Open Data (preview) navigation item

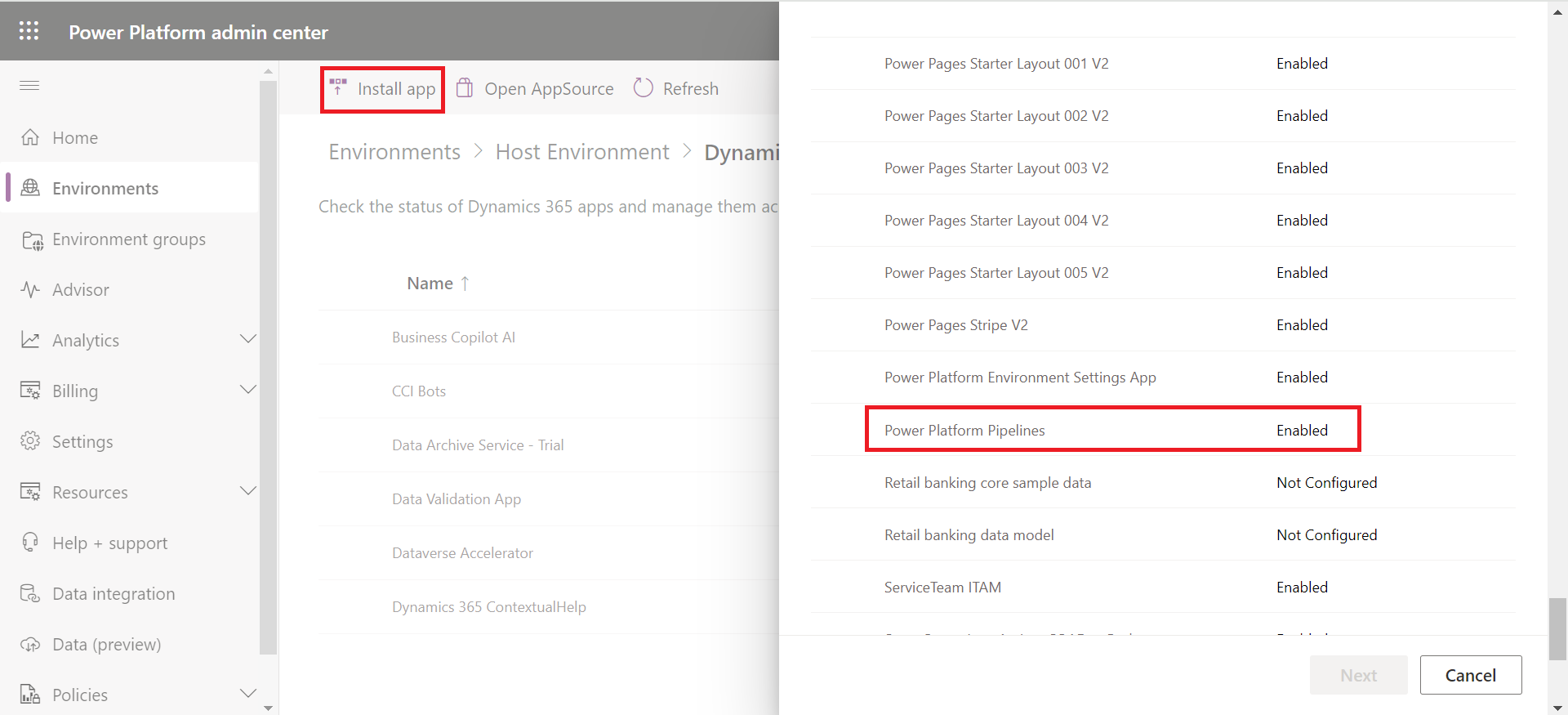pyautogui.click(x=106, y=645)
